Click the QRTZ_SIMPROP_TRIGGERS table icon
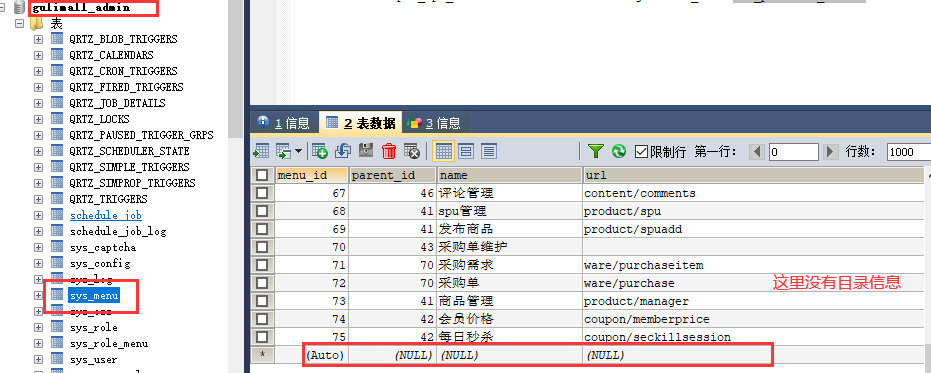This screenshot has width=931, height=373. coord(57,183)
